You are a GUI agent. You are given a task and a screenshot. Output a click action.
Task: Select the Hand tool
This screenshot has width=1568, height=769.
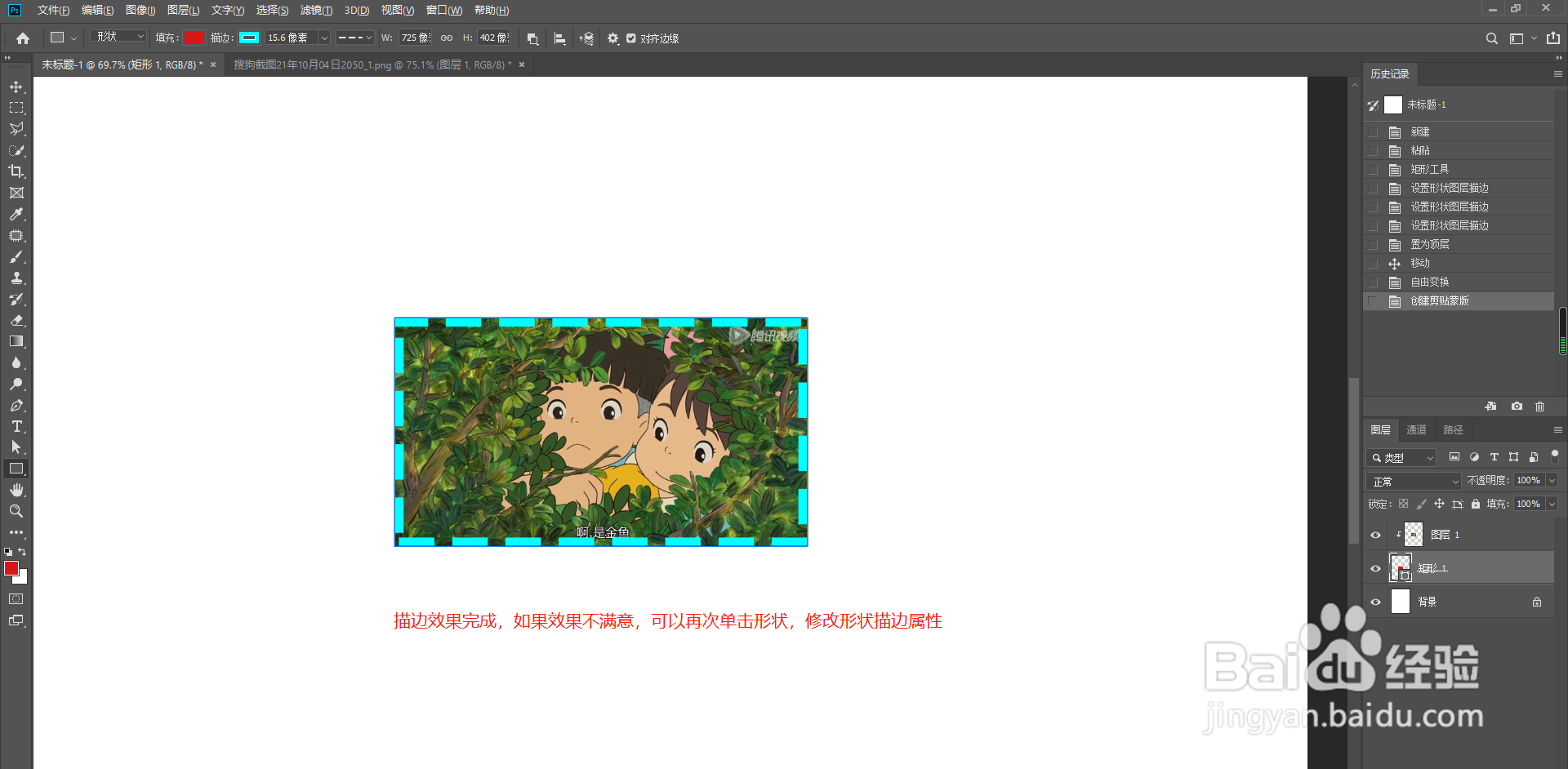point(16,490)
